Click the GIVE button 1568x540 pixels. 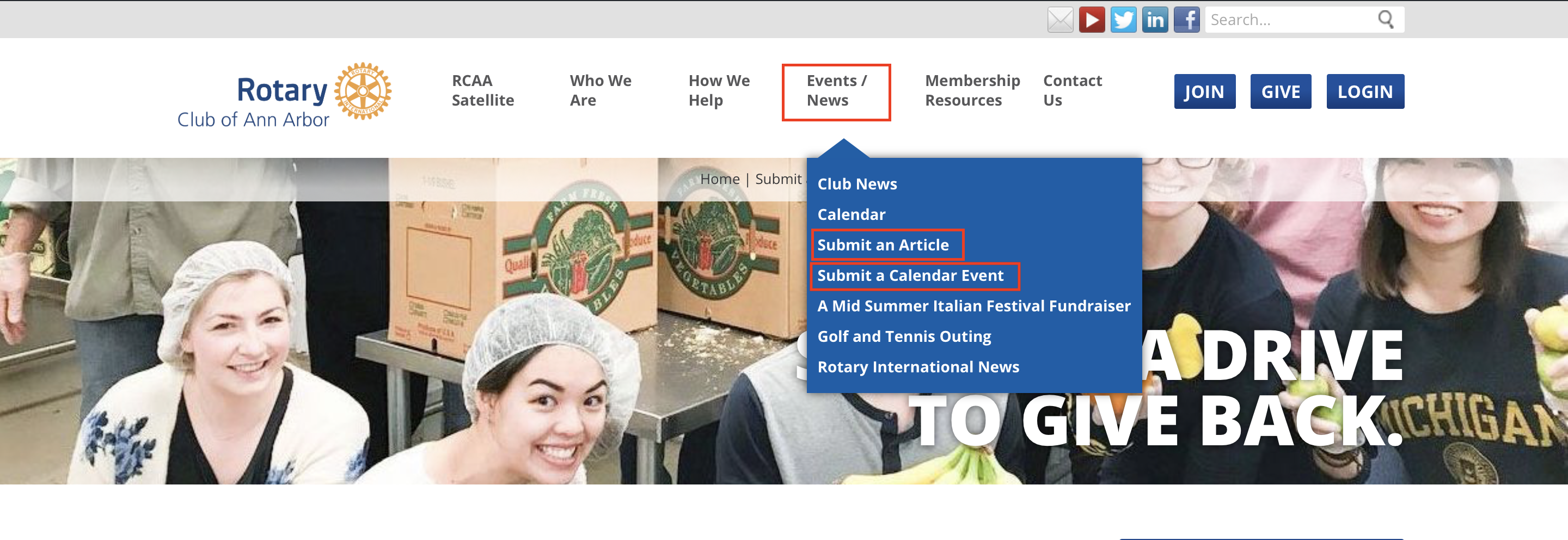[1280, 92]
